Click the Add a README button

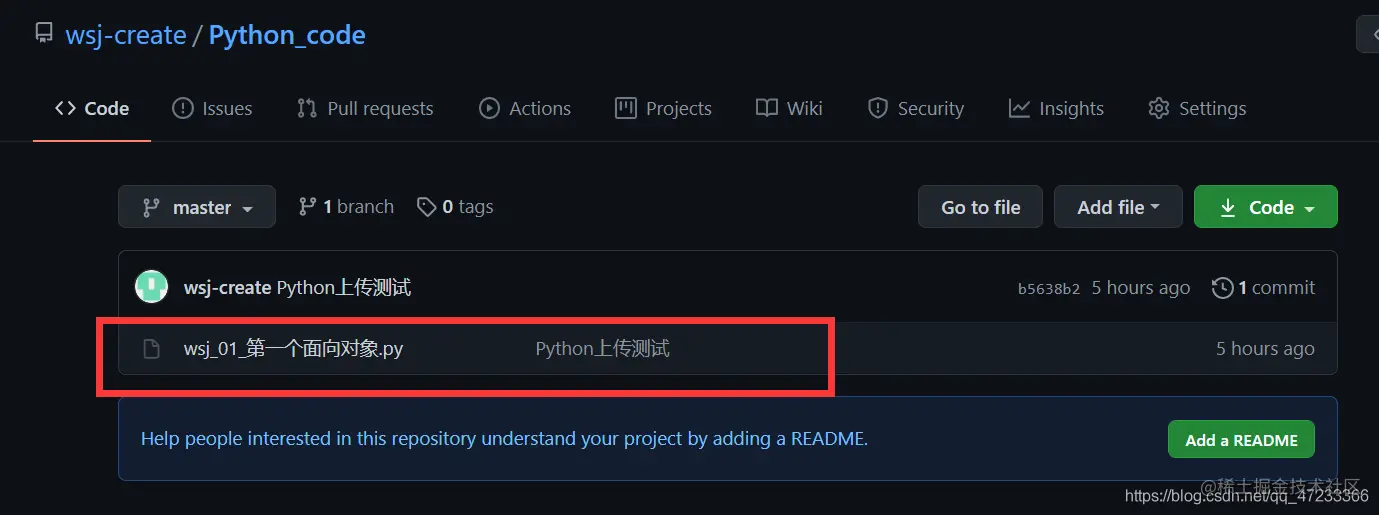[x=1241, y=440]
